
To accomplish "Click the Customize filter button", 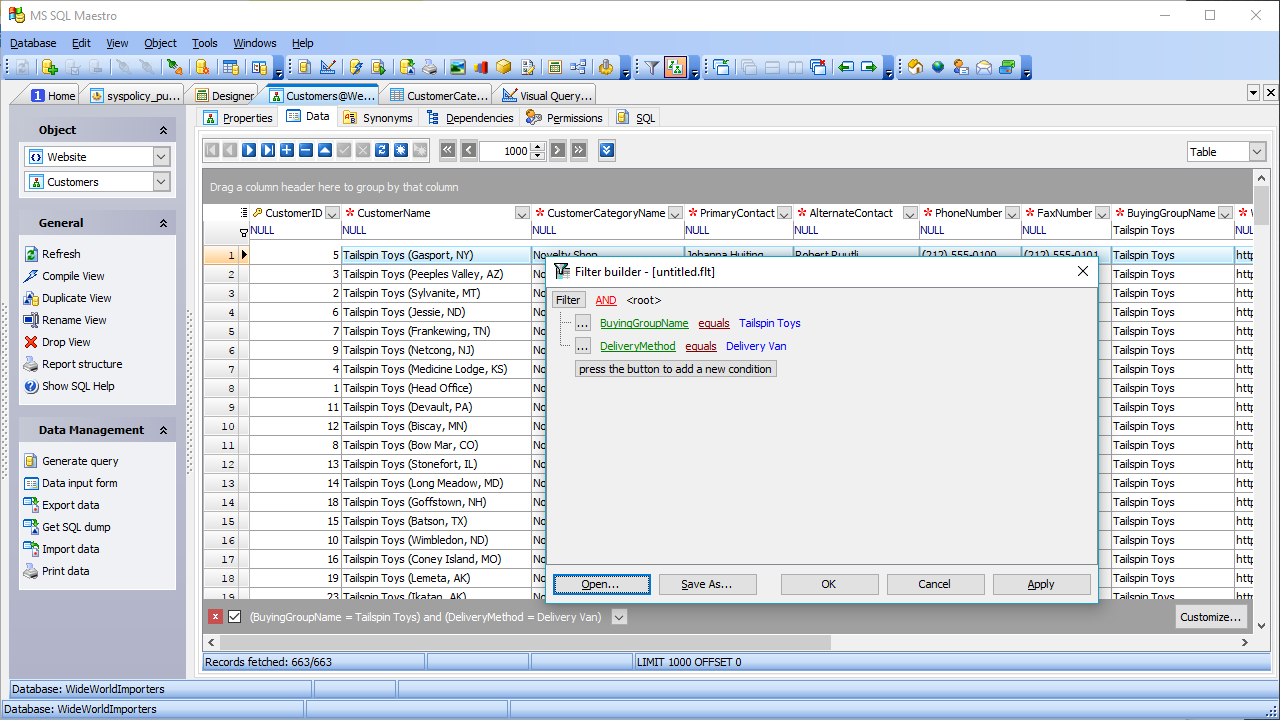I will [x=1211, y=617].
